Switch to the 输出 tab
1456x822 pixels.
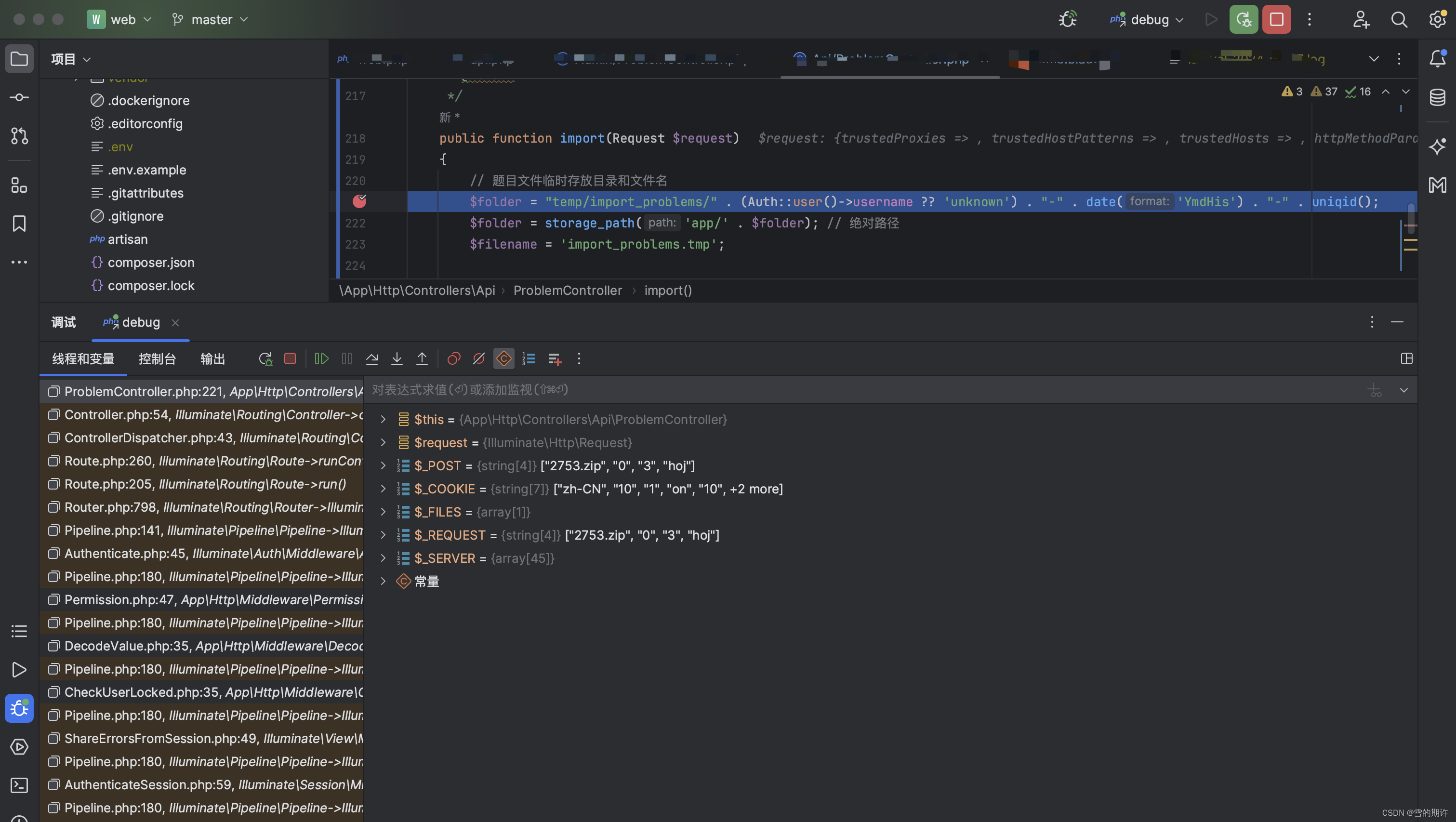[212, 358]
